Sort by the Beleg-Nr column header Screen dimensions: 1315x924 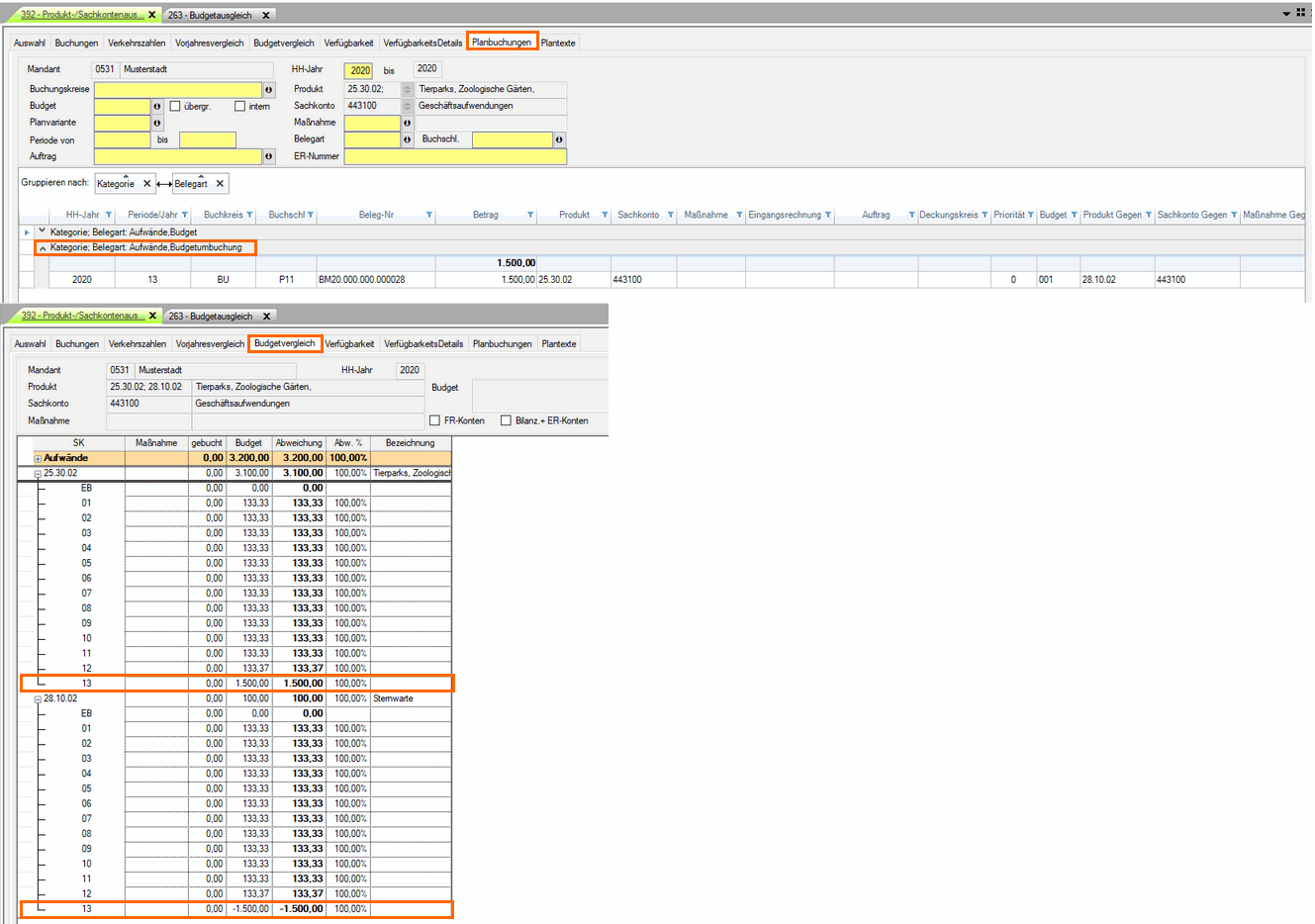point(376,215)
